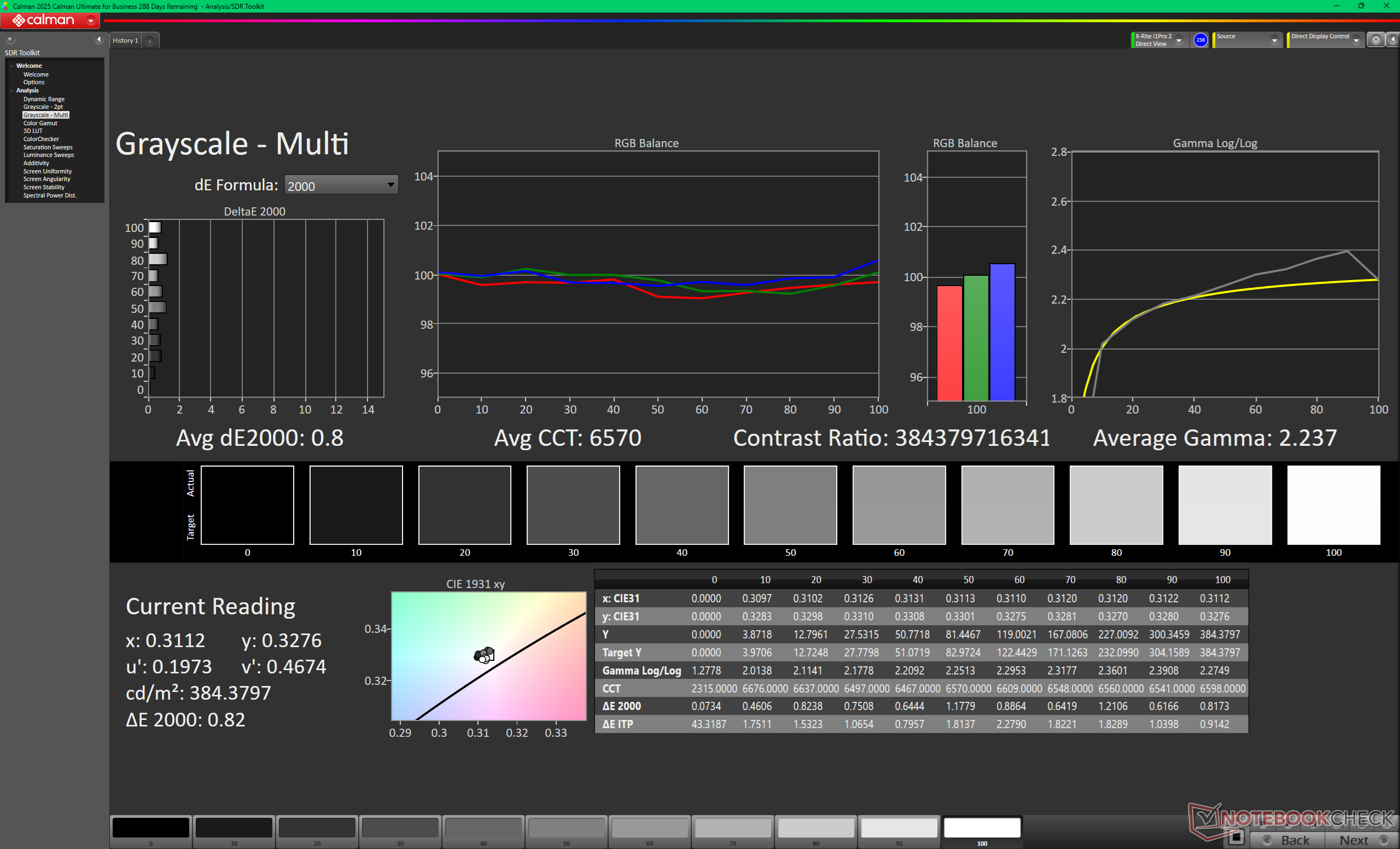Viewport: 1400px width, 849px height.
Task: Click the sidebar pin circle icon
Action: coord(10,40)
